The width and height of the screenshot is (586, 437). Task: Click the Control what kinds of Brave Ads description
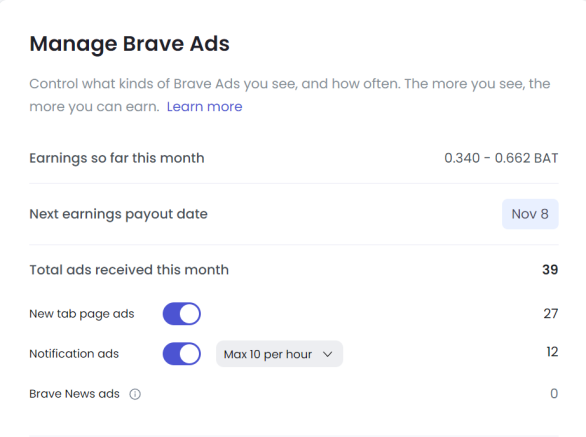[x=290, y=95]
